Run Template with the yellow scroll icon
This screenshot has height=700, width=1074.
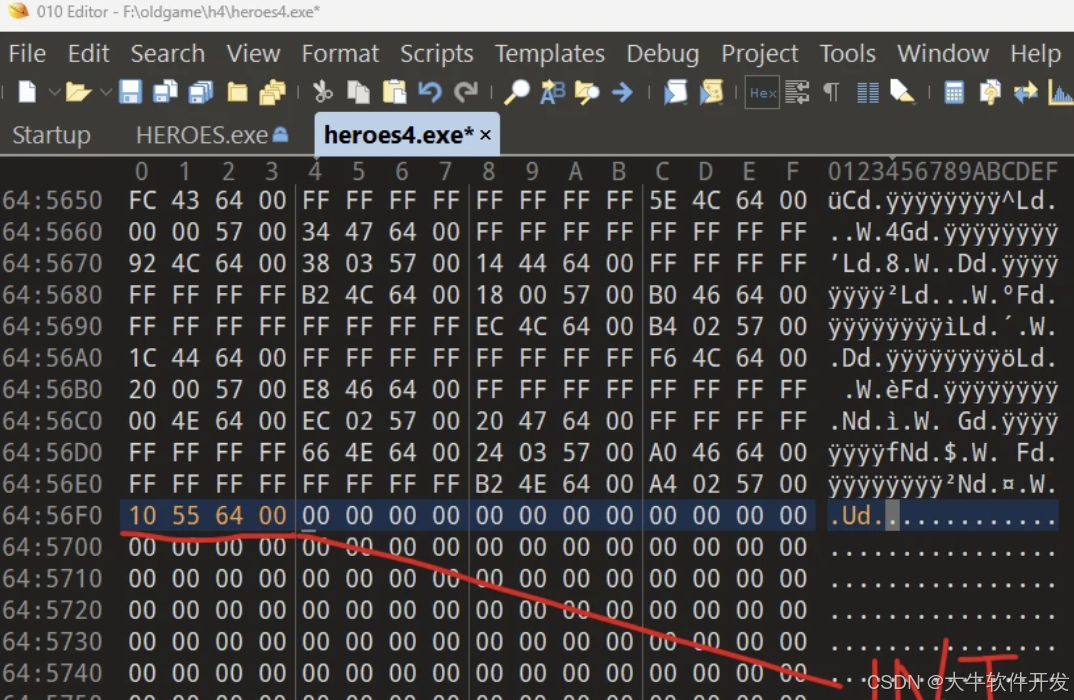[711, 91]
